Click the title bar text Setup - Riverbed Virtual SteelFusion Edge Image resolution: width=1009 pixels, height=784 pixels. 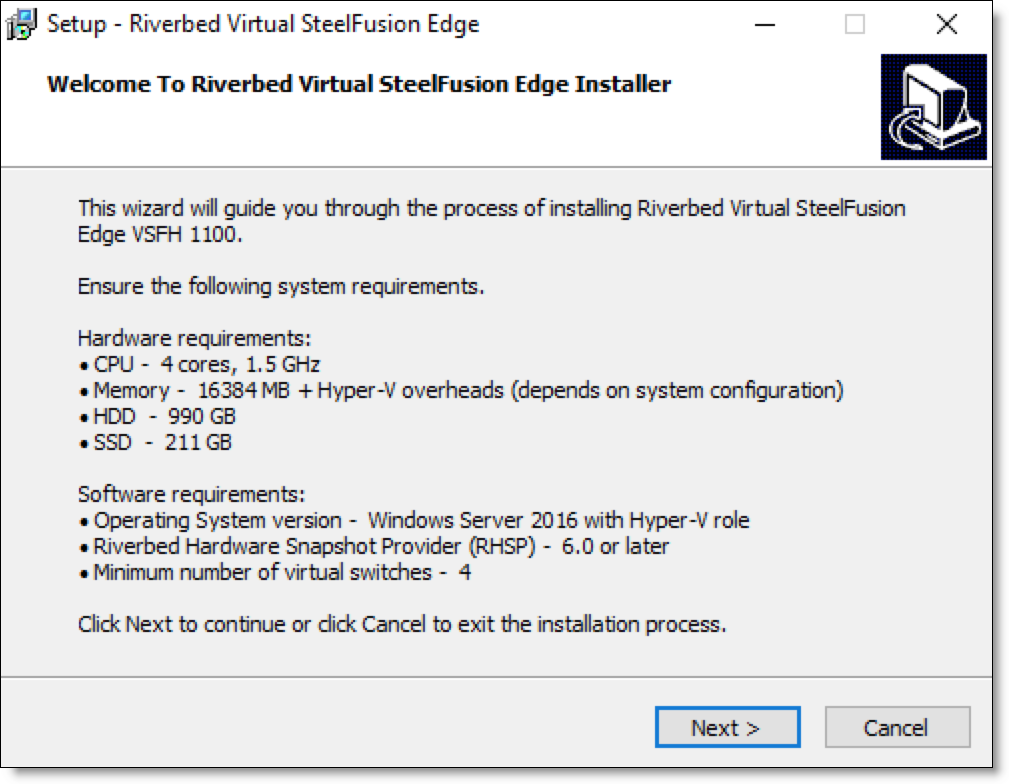(263, 24)
